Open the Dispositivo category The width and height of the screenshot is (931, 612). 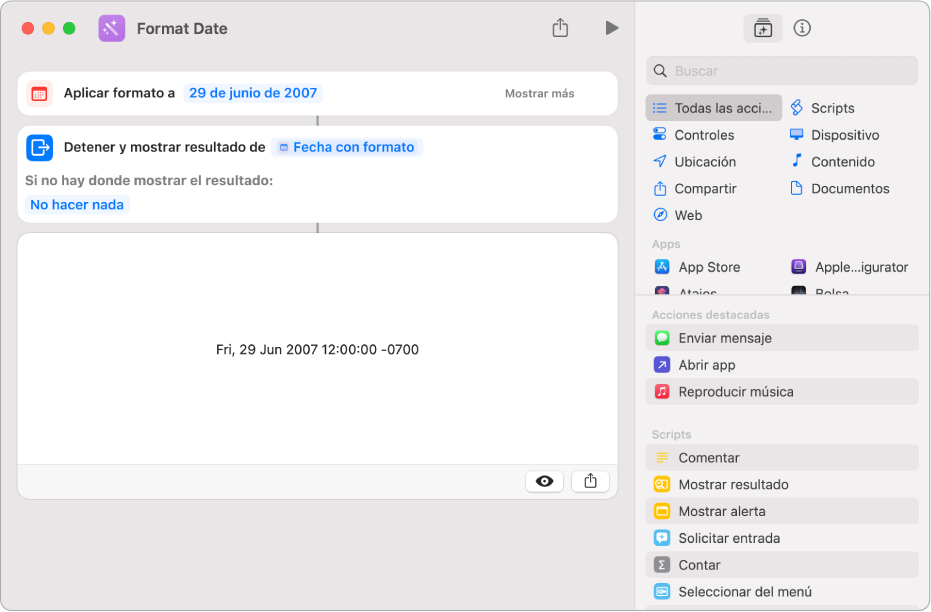(x=834, y=135)
